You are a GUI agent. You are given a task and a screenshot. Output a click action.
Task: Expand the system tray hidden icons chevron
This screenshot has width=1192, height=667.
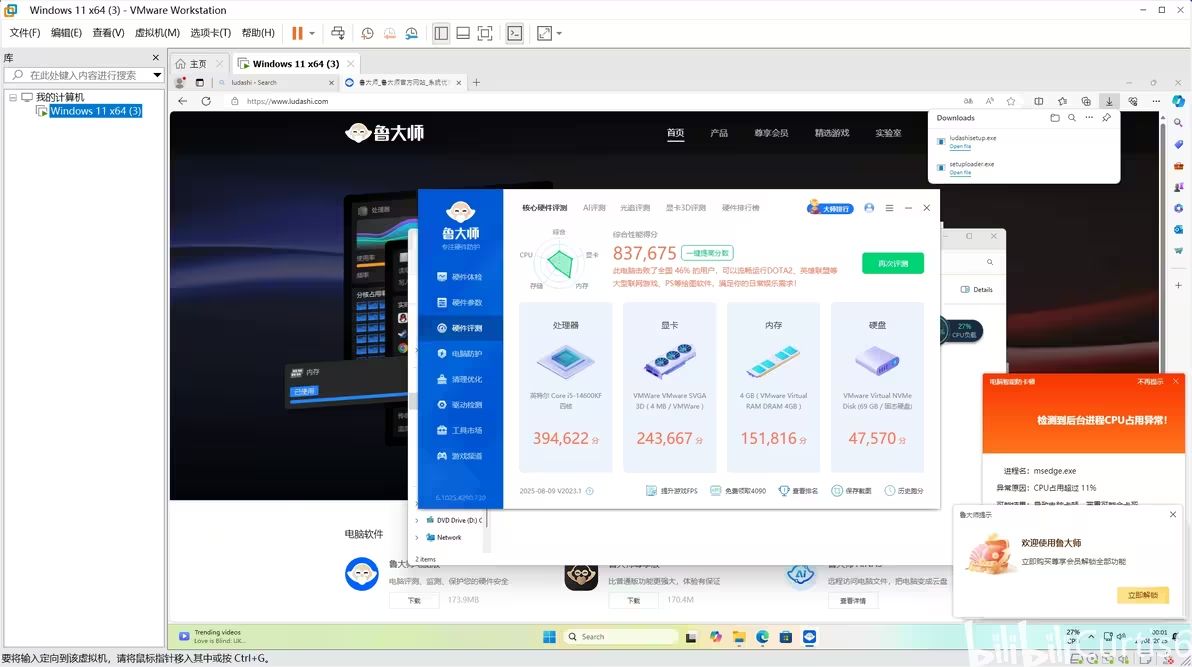point(1091,637)
